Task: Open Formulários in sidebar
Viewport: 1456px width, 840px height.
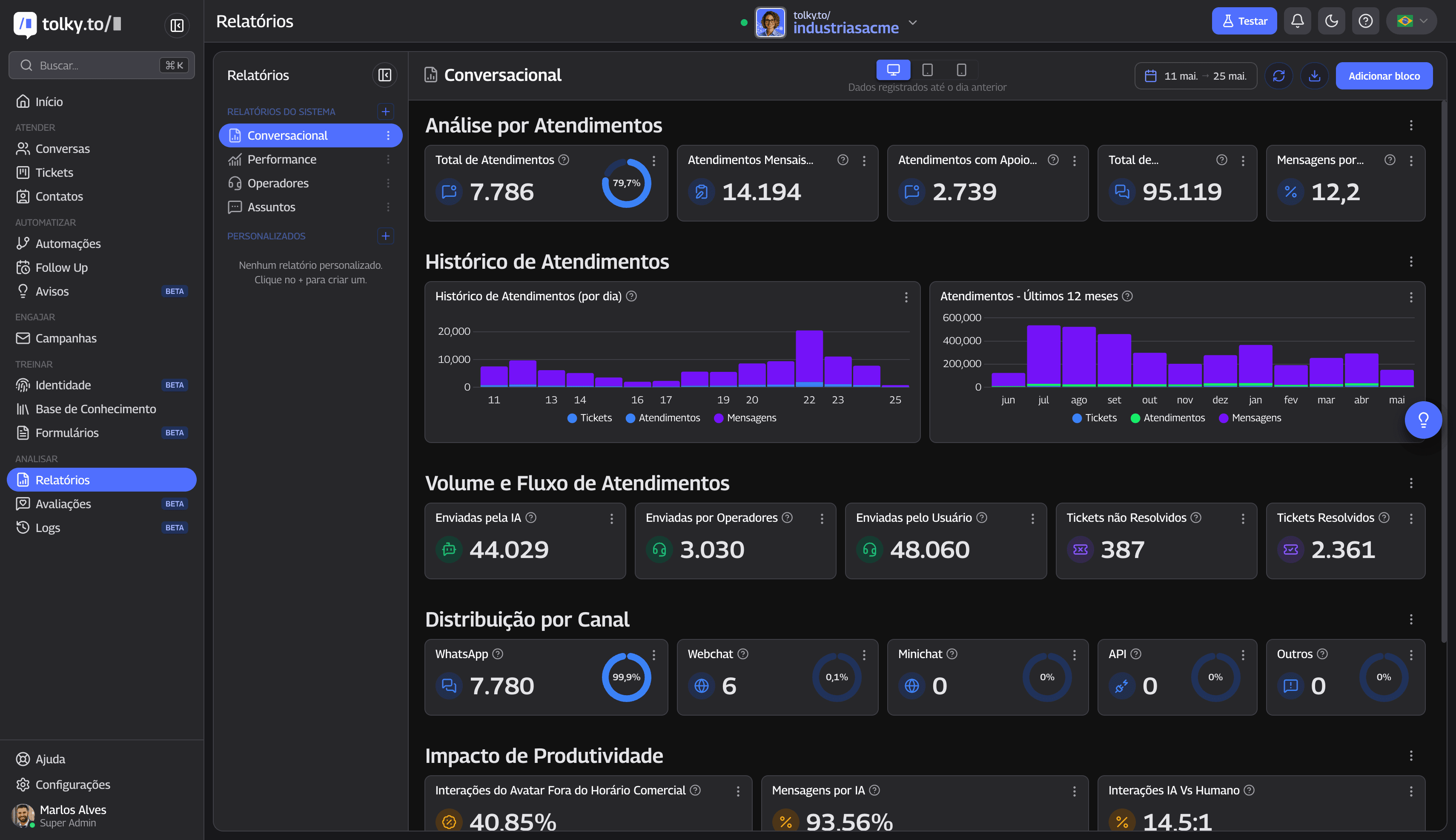Action: pos(101,433)
